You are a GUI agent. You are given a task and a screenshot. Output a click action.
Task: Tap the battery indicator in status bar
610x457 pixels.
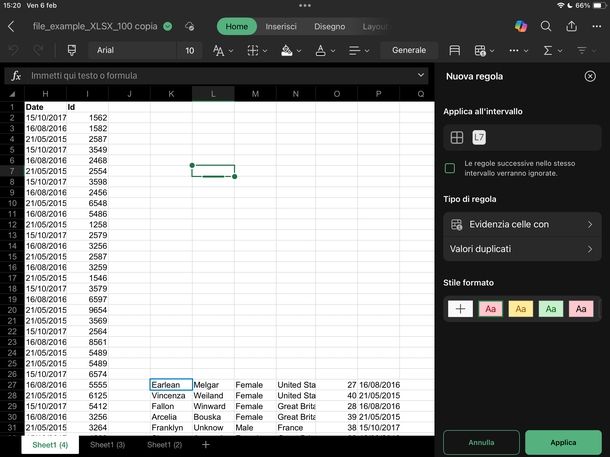click(599, 5)
